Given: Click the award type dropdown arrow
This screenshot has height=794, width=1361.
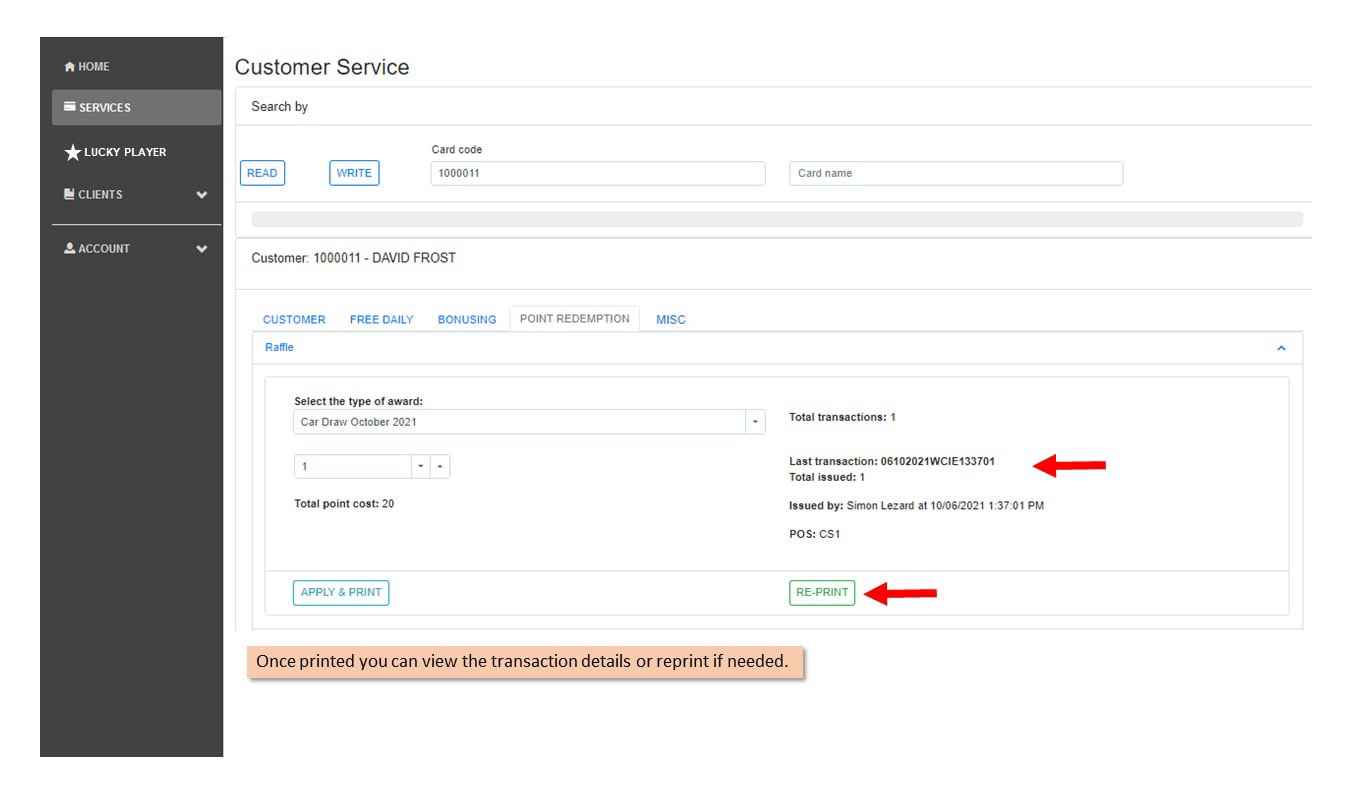Looking at the screenshot, I should click(755, 422).
